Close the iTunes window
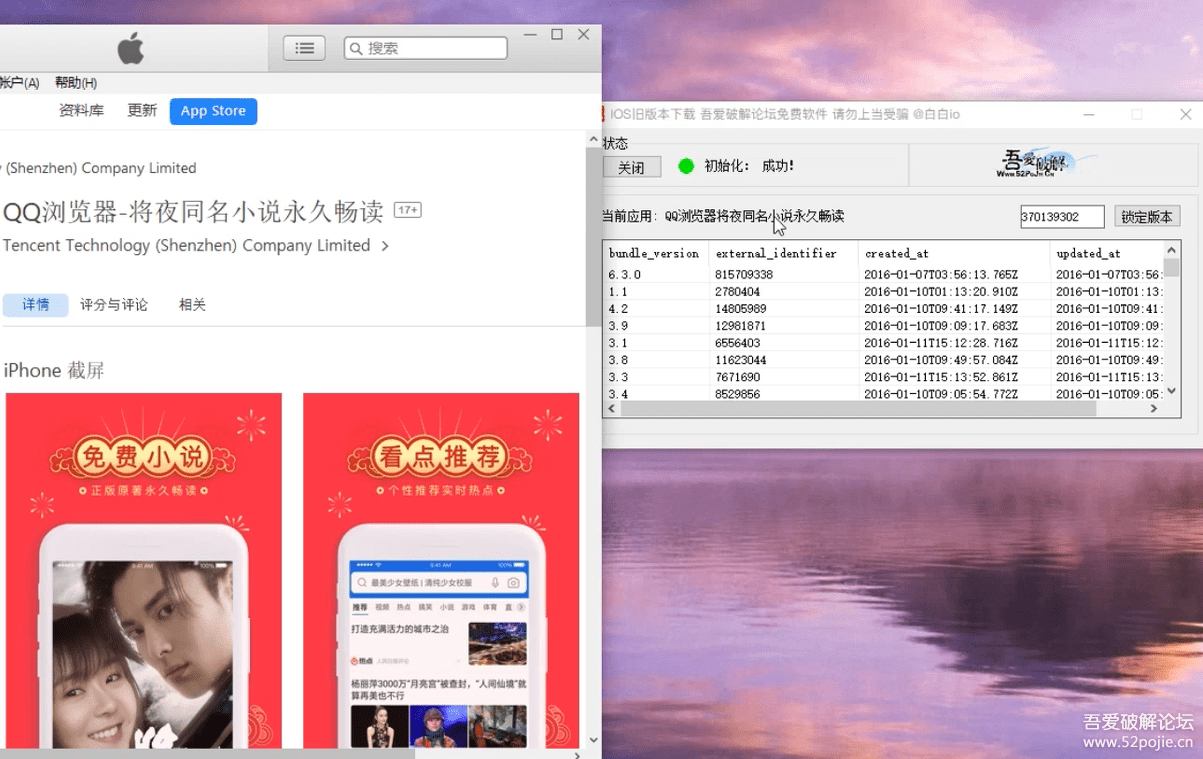This screenshot has width=1203, height=759. (x=584, y=35)
